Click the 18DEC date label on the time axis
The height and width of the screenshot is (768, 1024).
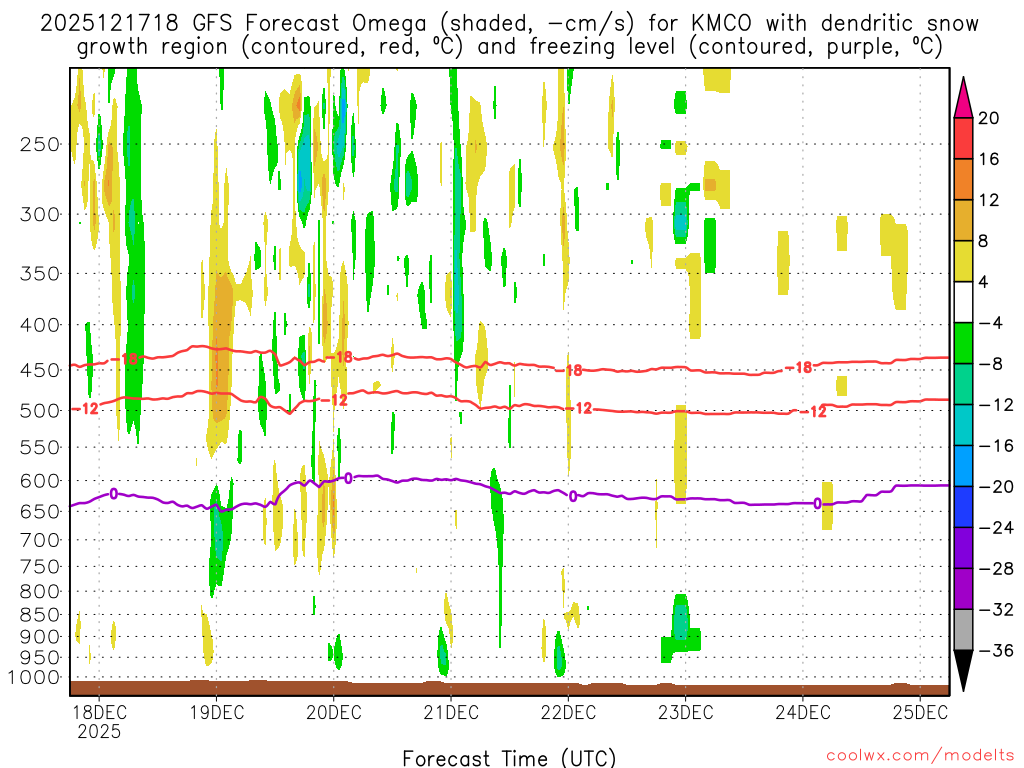99,712
